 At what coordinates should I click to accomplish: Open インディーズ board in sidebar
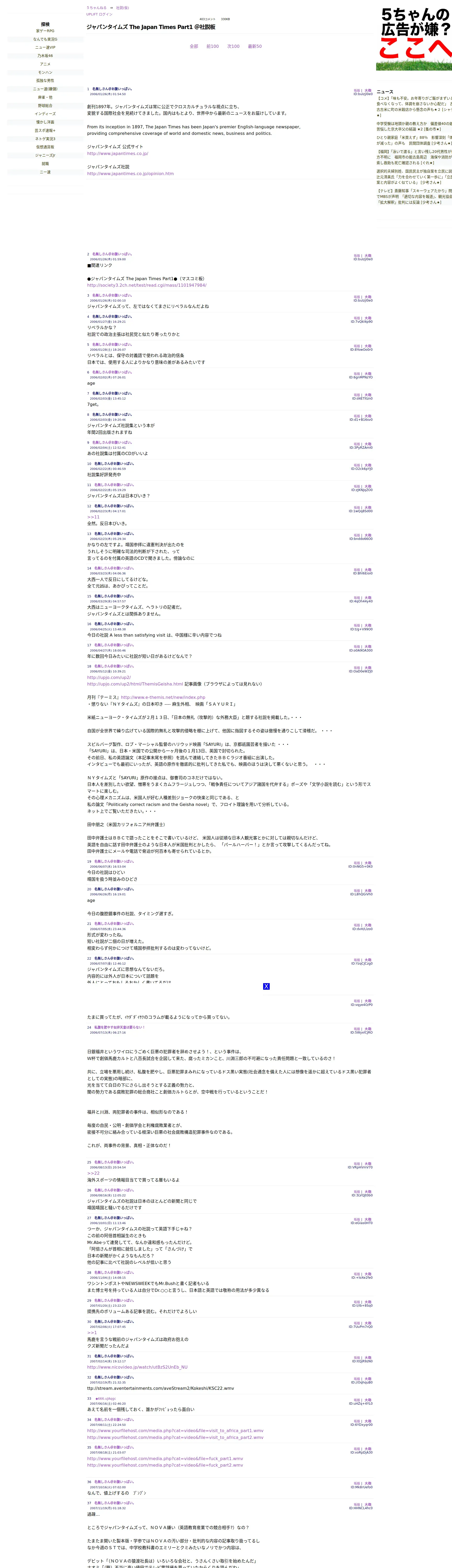pos(45,114)
